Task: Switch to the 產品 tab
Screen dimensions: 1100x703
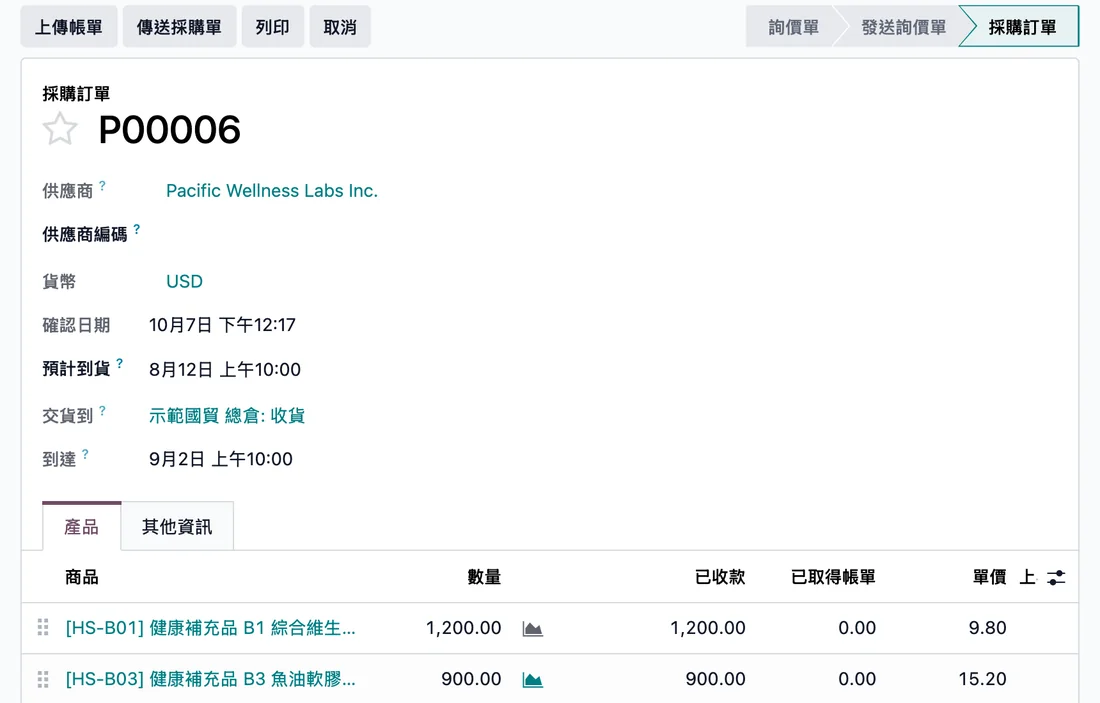Action: click(x=81, y=526)
